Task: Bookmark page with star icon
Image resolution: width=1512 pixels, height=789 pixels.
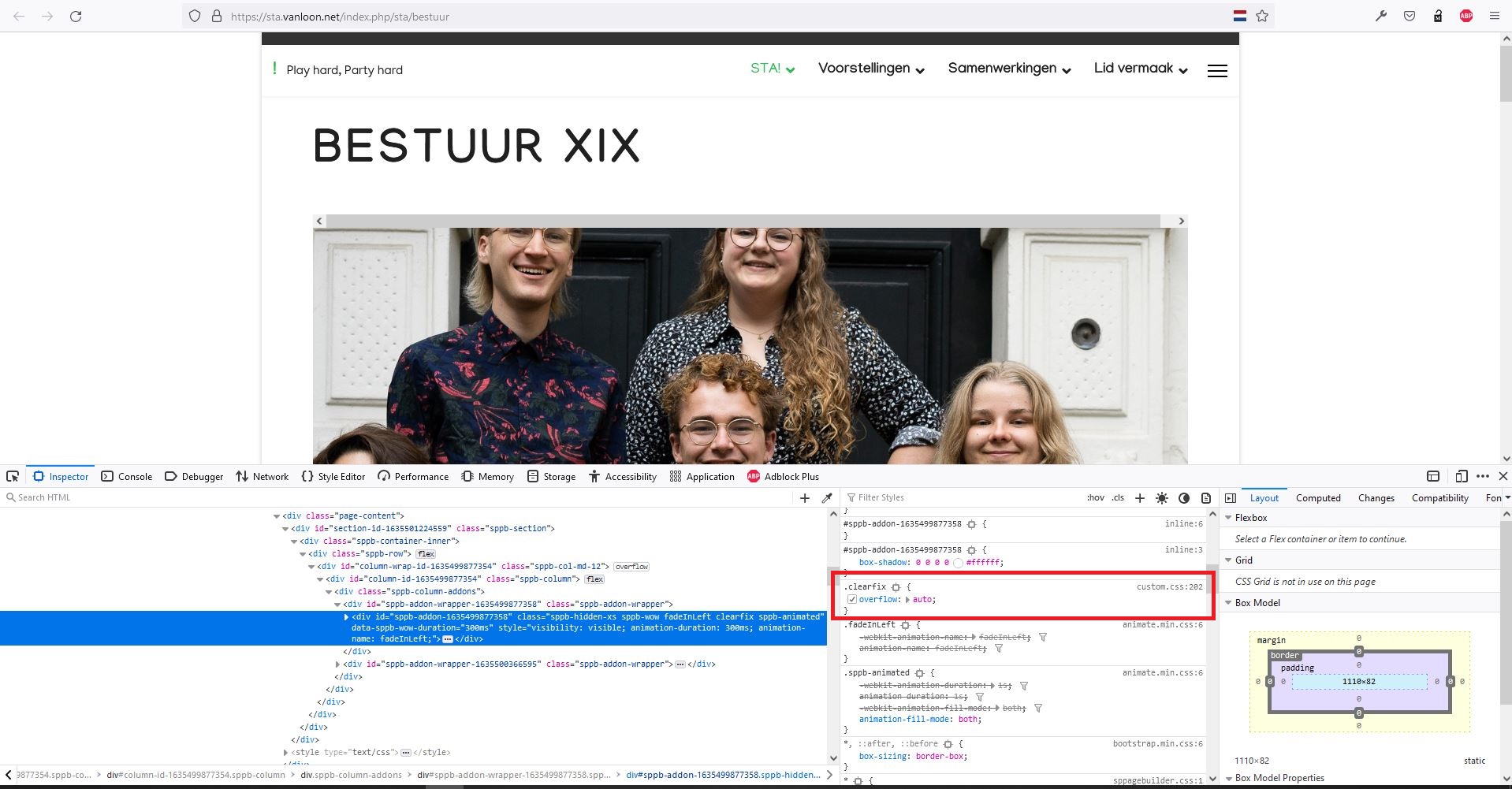Action: (x=1262, y=16)
